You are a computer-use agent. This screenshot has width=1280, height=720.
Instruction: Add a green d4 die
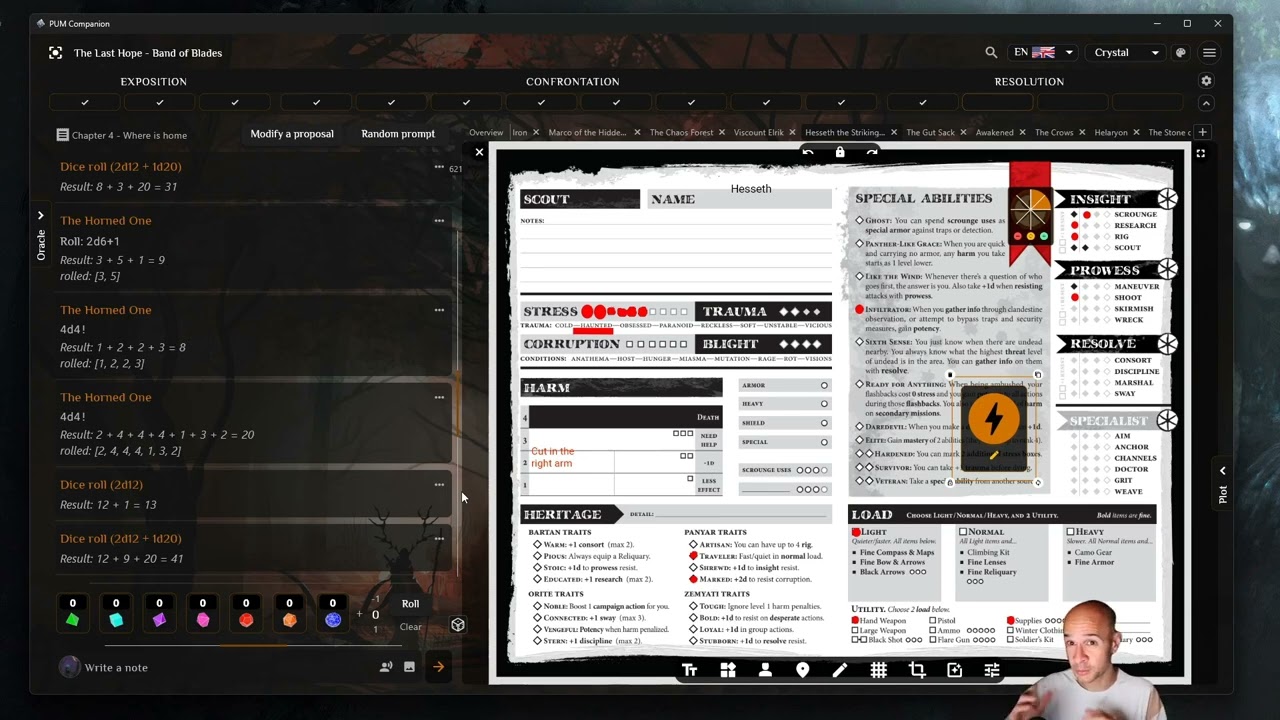point(72,620)
